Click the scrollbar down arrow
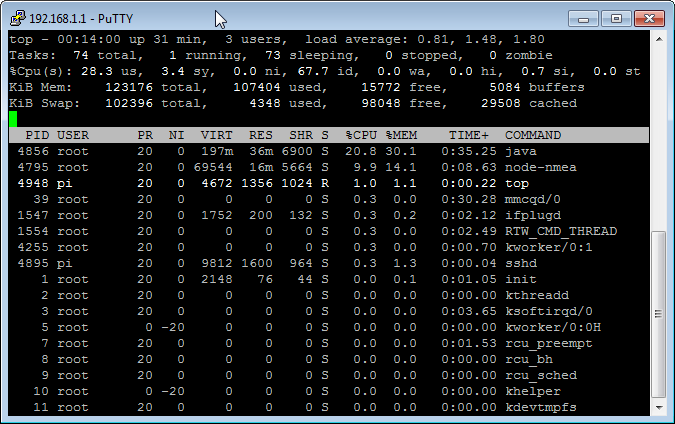The height and width of the screenshot is (424, 675). (x=658, y=407)
